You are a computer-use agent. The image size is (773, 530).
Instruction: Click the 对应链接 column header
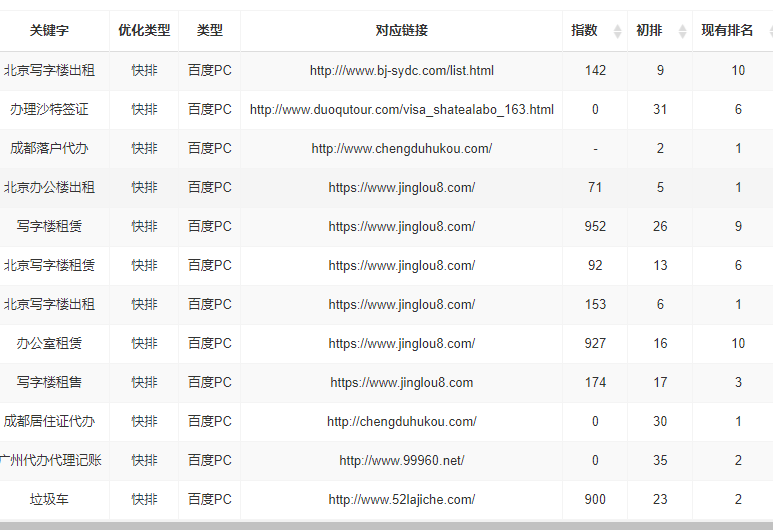[x=401, y=31]
